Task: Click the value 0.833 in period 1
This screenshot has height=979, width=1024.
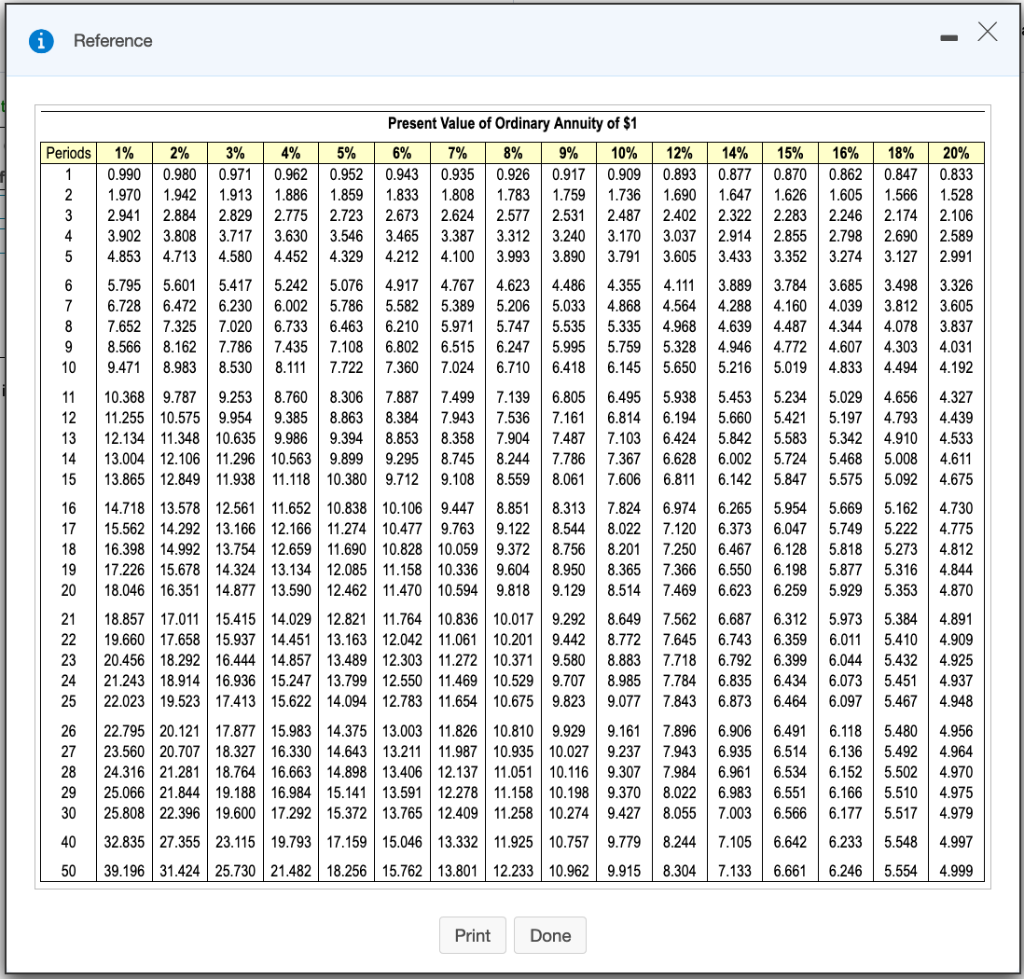Action: pos(956,174)
